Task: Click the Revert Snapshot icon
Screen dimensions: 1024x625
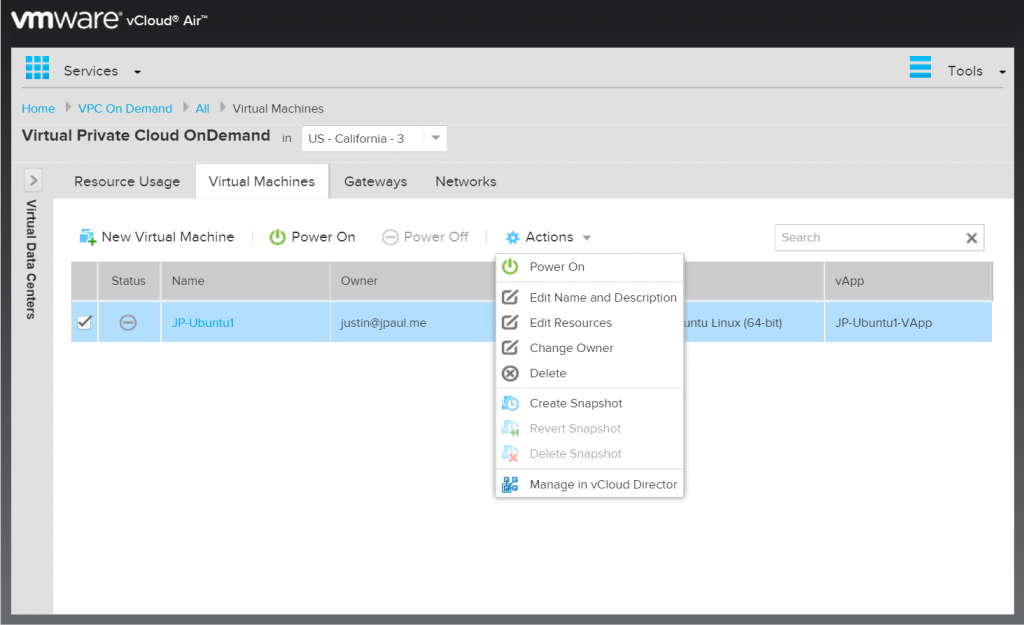Action: click(510, 428)
